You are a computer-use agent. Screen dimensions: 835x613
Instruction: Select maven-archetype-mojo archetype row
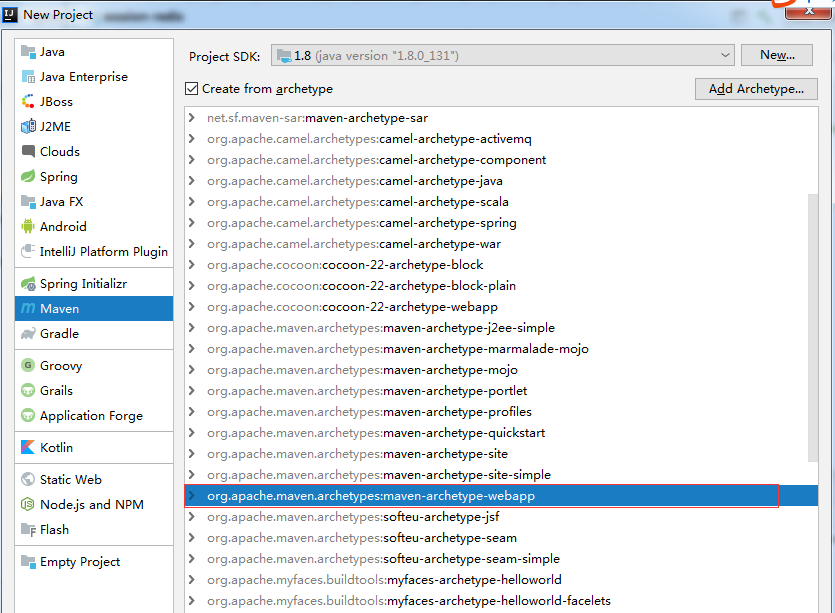[x=501, y=370]
